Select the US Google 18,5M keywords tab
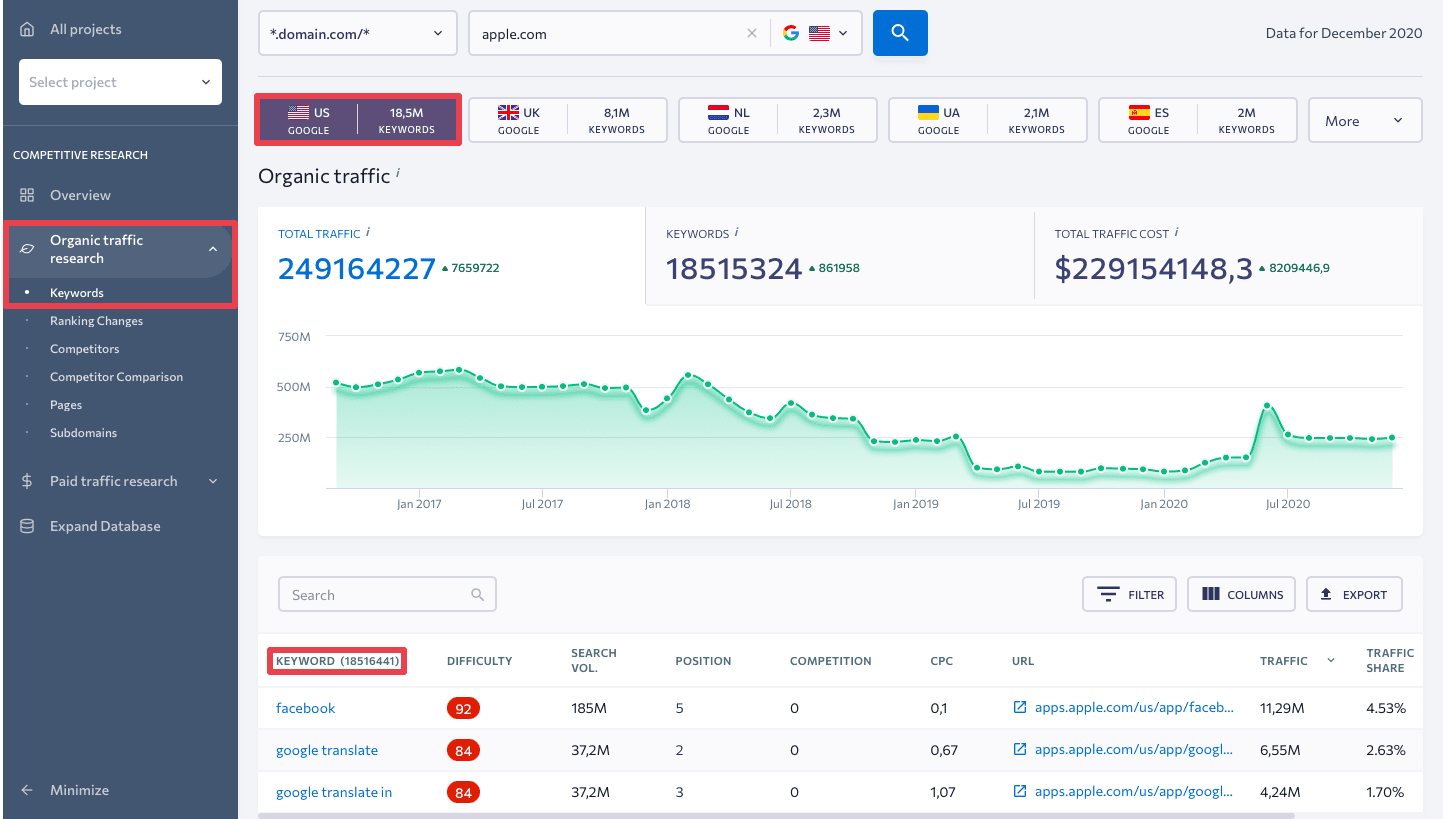Screen dimensions: 1443x819 pyautogui.click(x=358, y=120)
